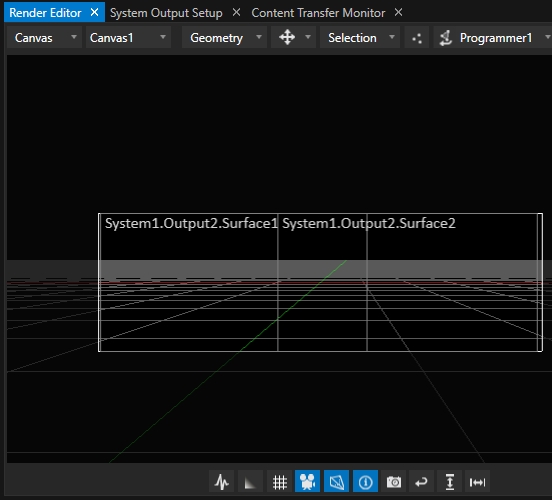Select System1.Output2.Surface1 in the viewport
This screenshot has height=500, width=552.
188,282
